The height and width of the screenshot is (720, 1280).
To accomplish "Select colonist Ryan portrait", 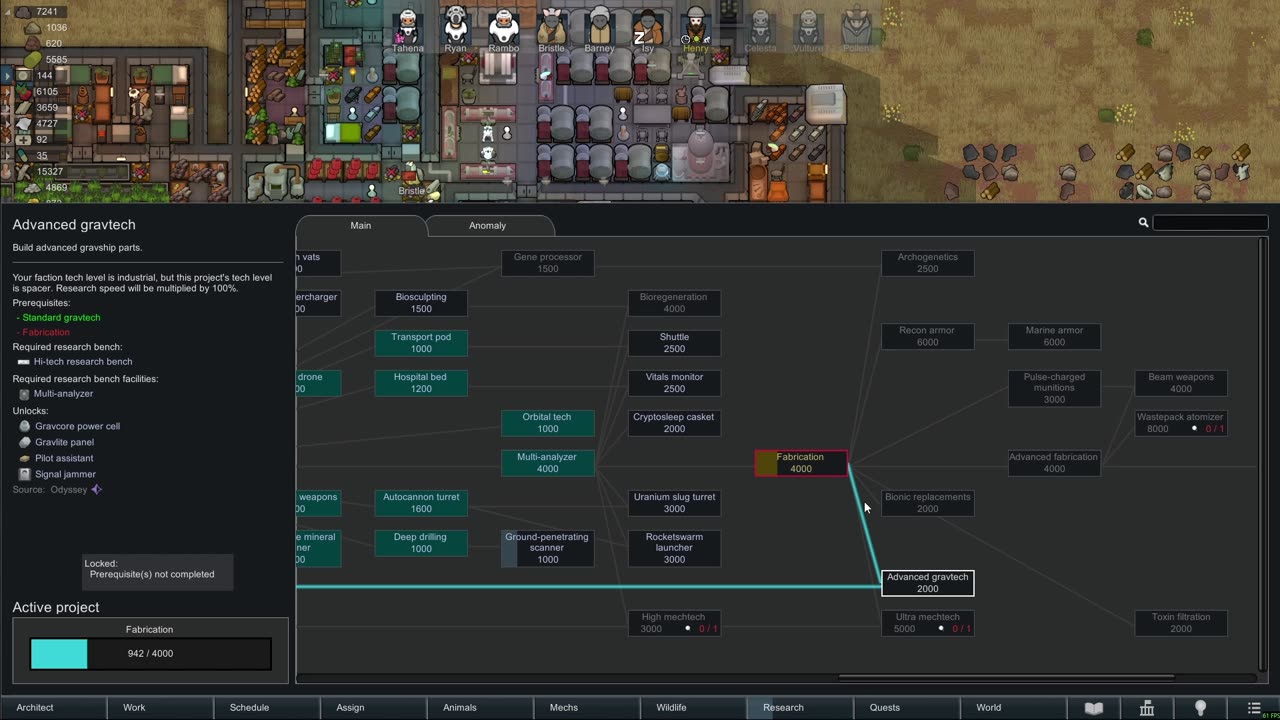I will (x=456, y=26).
